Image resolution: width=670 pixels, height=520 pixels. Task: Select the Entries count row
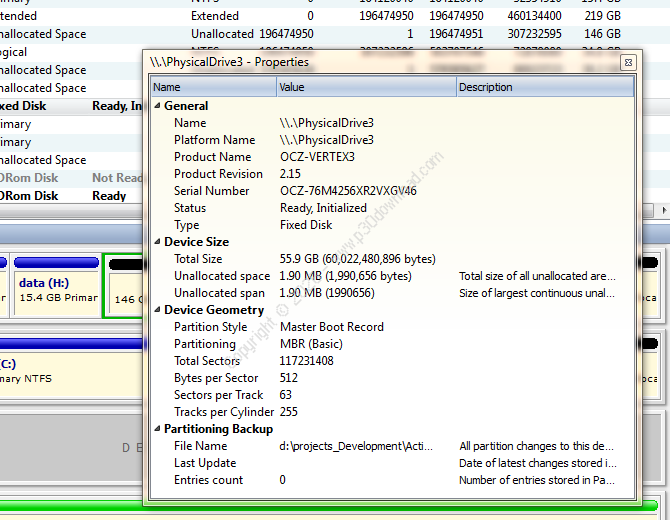(x=208, y=480)
